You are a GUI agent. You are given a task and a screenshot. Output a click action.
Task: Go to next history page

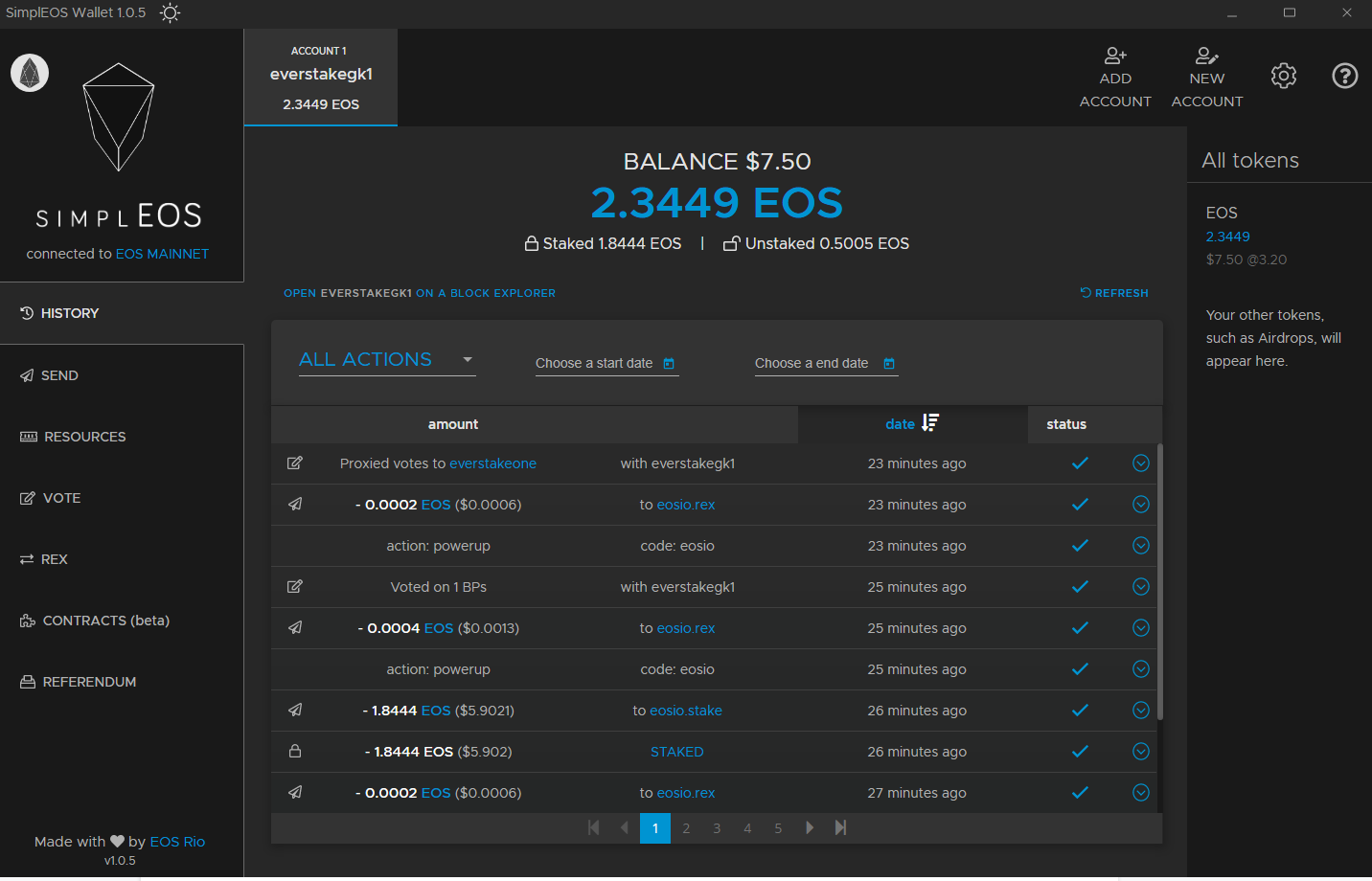[810, 827]
